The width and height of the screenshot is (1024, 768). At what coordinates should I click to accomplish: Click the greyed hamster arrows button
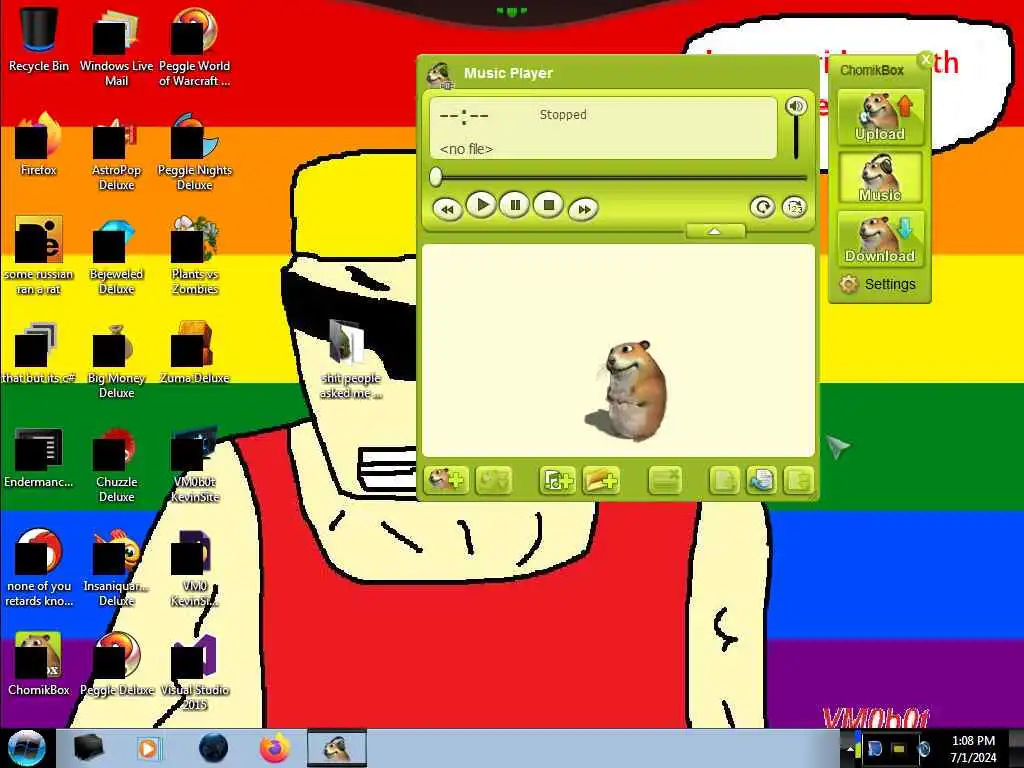coord(494,481)
